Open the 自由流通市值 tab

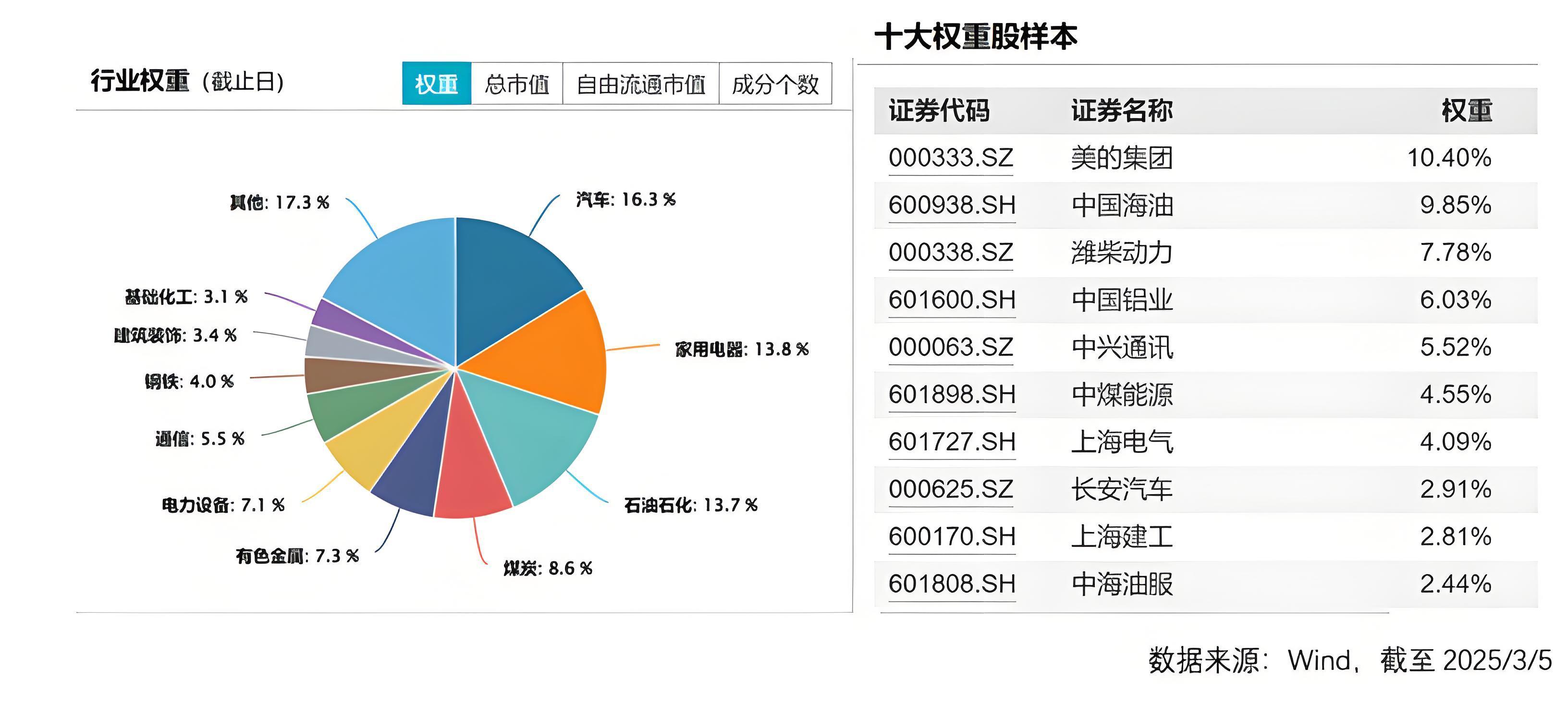point(641,84)
